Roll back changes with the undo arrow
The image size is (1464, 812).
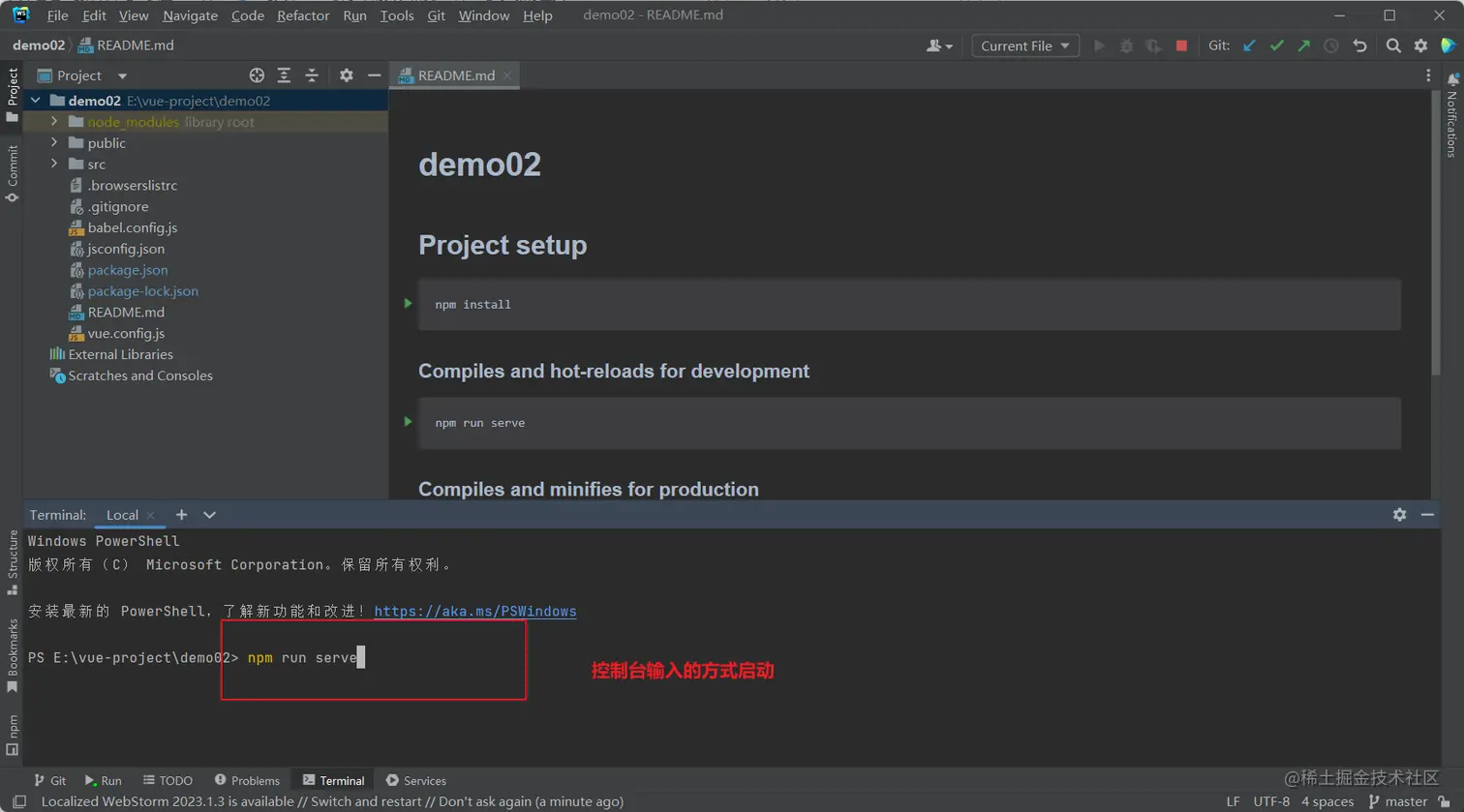coord(1359,45)
